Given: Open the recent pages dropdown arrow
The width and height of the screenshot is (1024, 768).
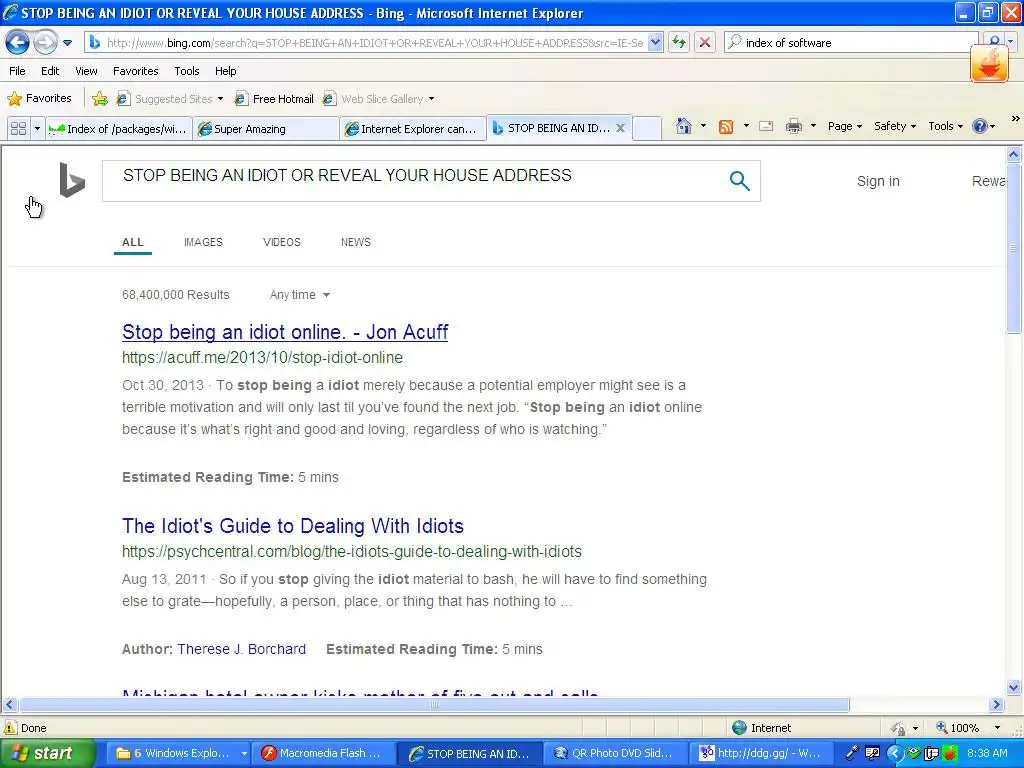Looking at the screenshot, I should tap(67, 43).
